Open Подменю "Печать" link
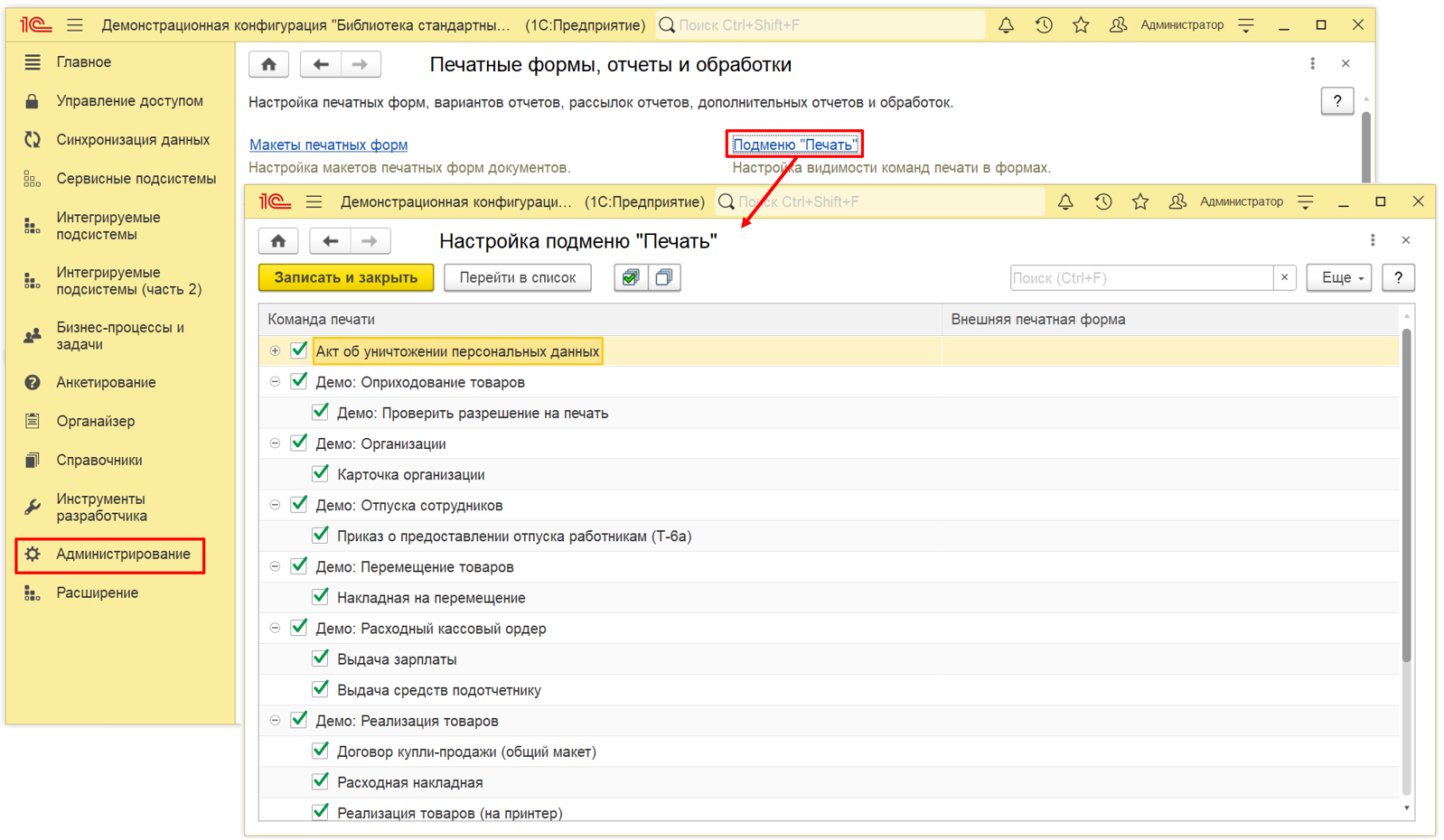 coord(795,145)
